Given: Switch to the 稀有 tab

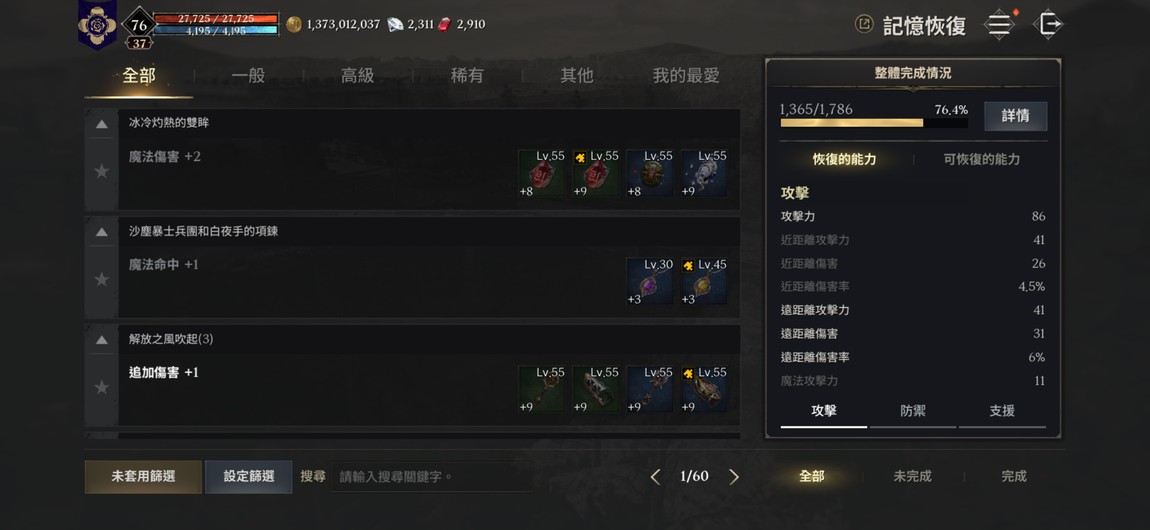Looking at the screenshot, I should (x=467, y=76).
